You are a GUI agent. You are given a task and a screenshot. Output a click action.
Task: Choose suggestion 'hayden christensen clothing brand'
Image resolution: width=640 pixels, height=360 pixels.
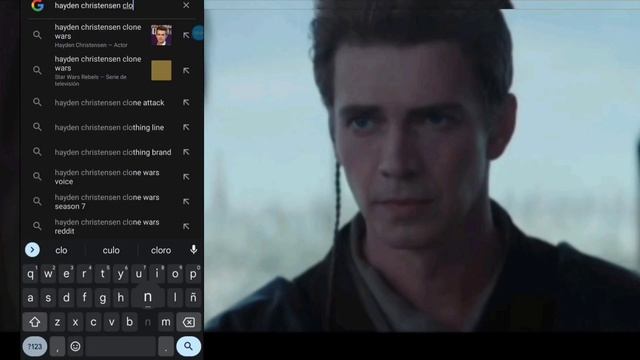click(x=112, y=152)
